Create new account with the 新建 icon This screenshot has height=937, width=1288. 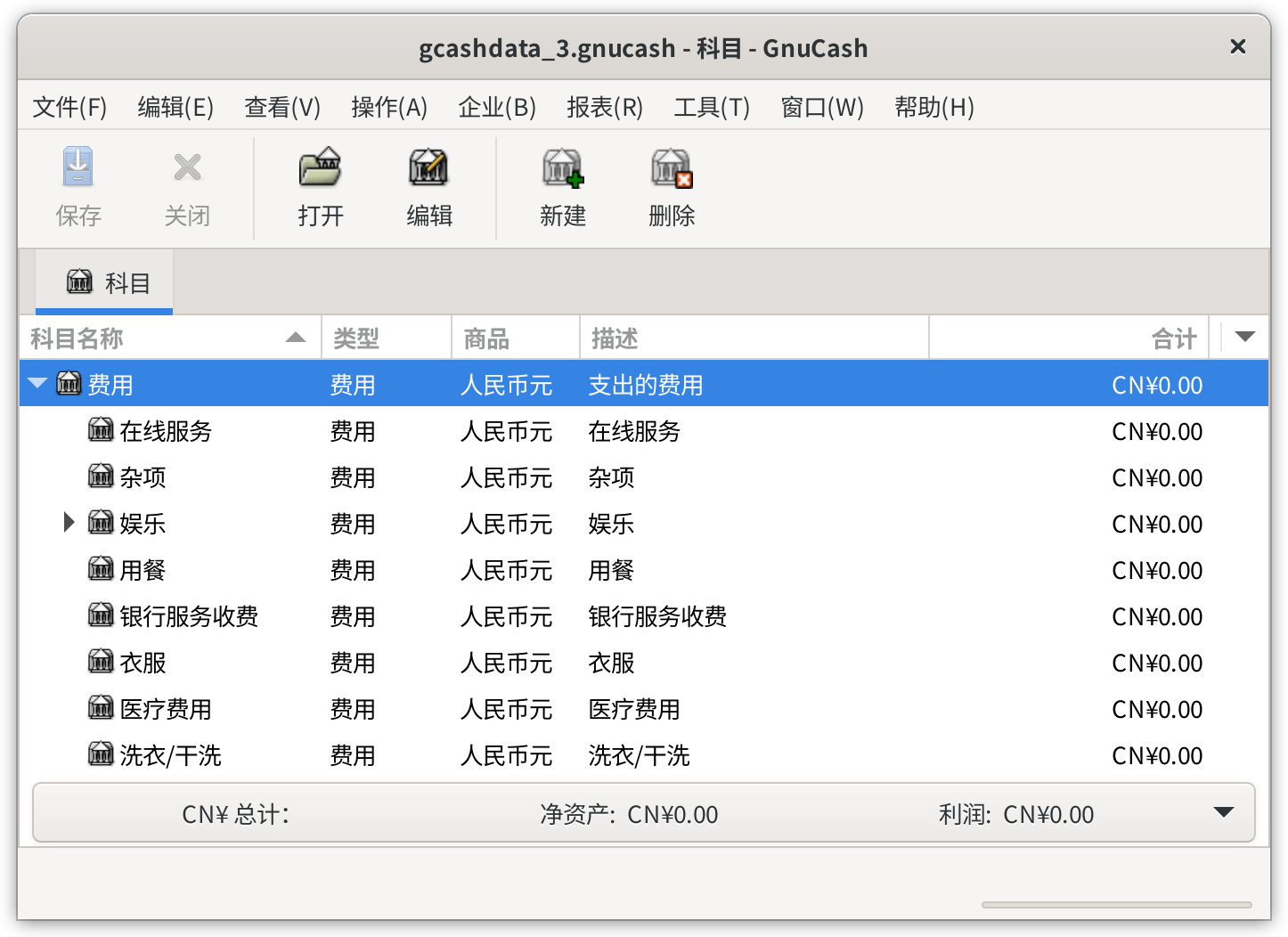[x=563, y=167]
